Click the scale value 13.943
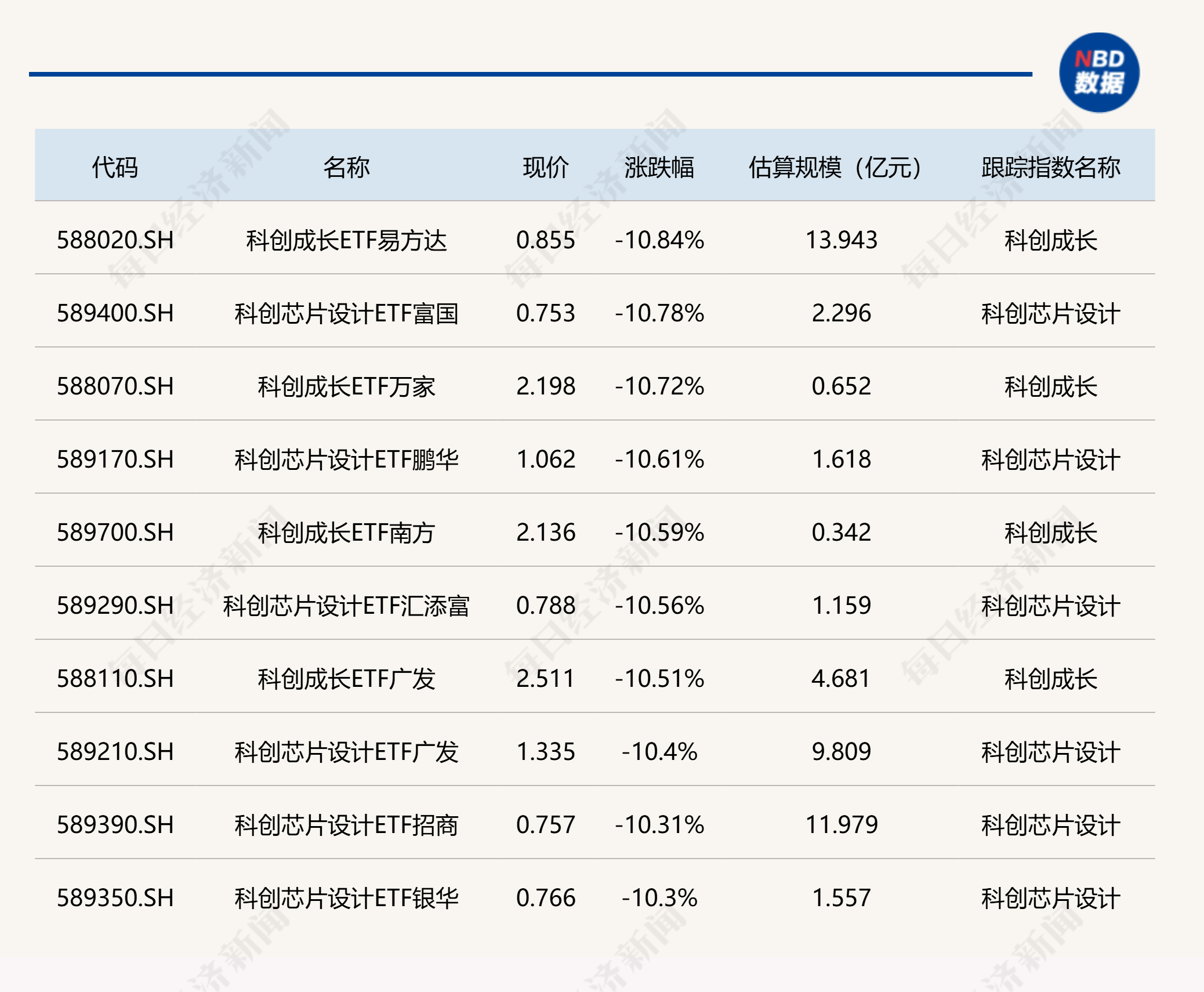 click(x=842, y=240)
